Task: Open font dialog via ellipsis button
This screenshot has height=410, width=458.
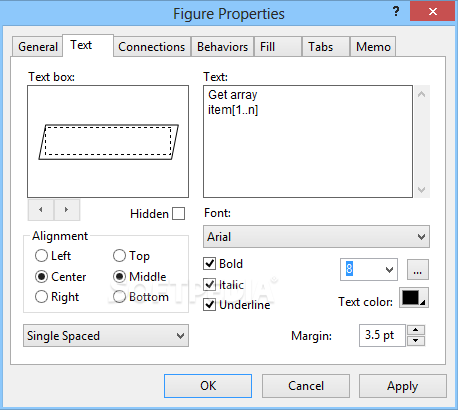Action: (418, 269)
